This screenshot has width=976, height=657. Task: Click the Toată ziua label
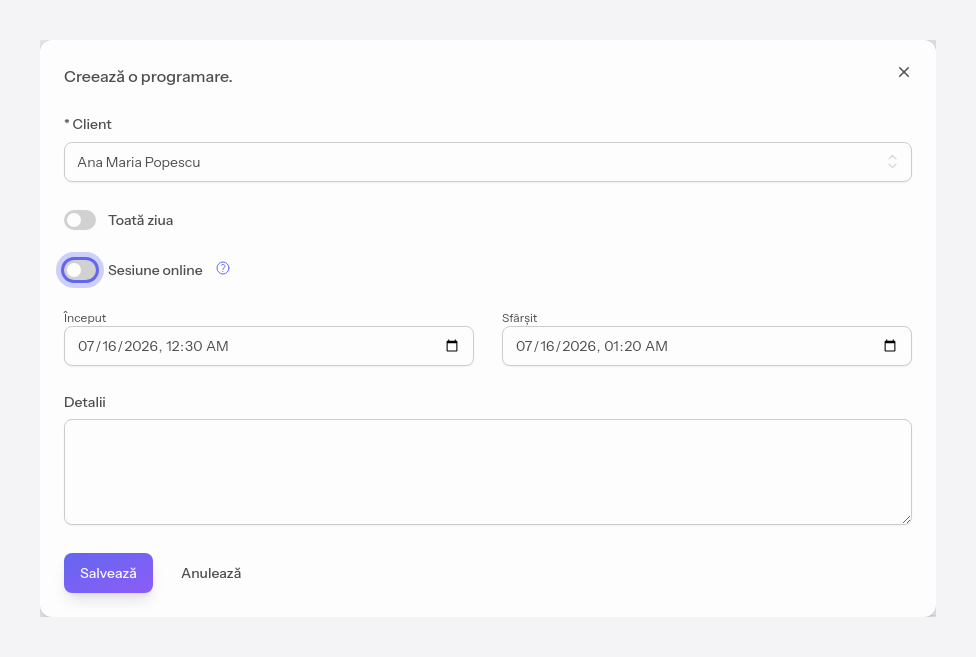[141, 220]
